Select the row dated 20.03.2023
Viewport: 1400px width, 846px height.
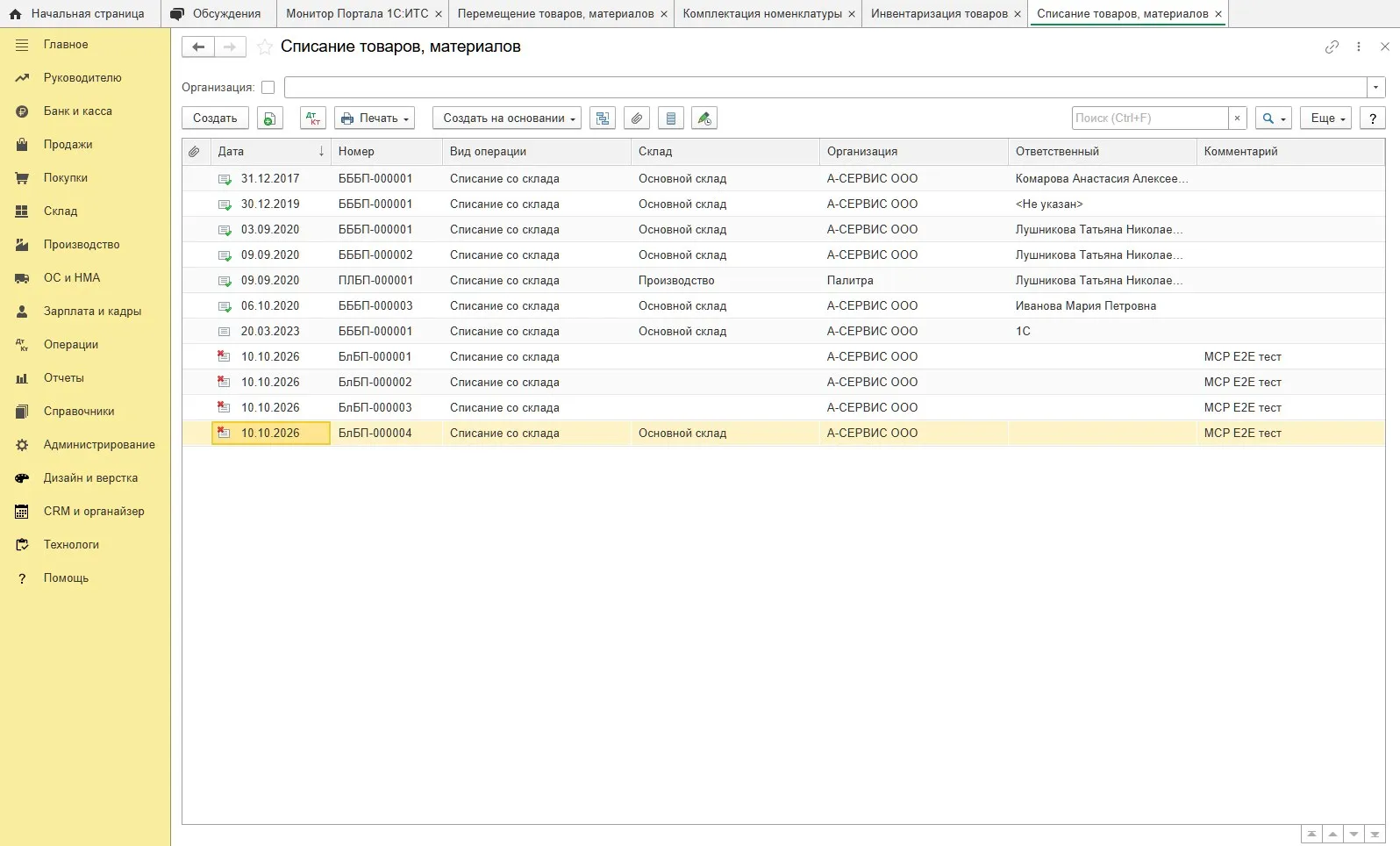[x=783, y=332]
